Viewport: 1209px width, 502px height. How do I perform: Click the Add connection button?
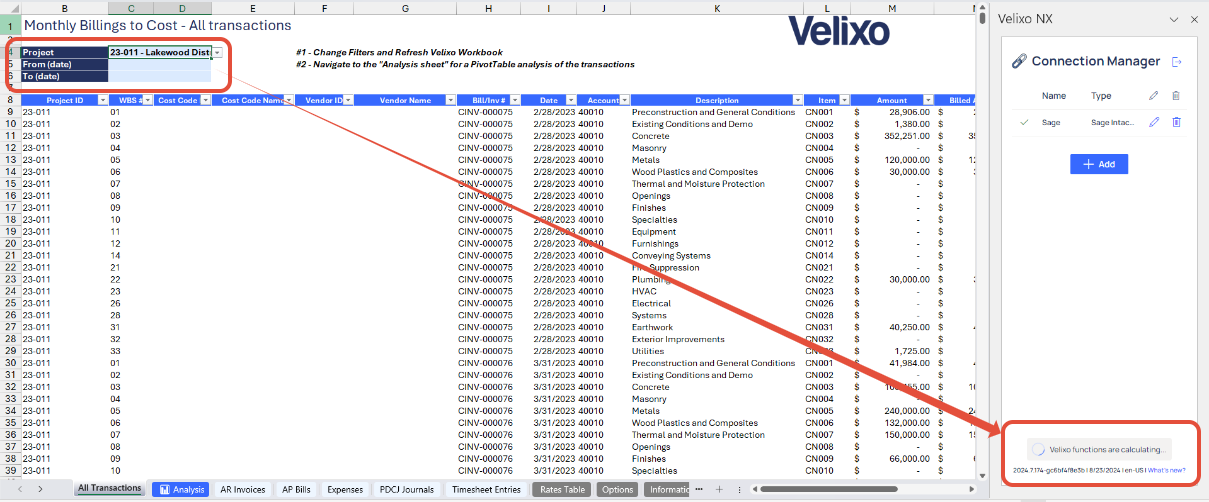[1099, 164]
